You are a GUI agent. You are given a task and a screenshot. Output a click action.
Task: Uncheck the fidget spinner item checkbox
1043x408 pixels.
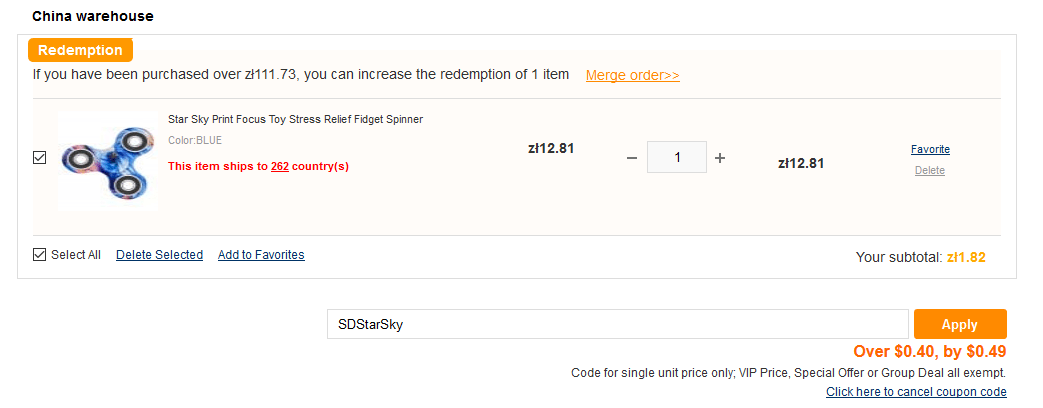40,157
